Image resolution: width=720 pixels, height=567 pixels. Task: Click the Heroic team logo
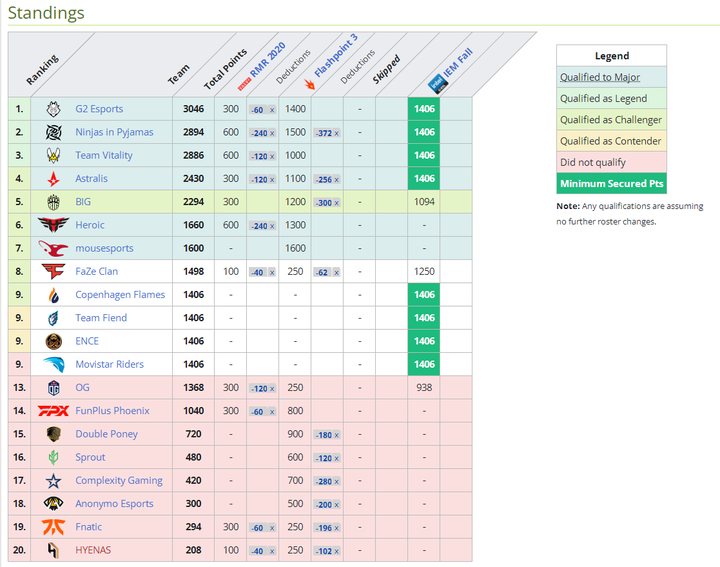coord(54,225)
